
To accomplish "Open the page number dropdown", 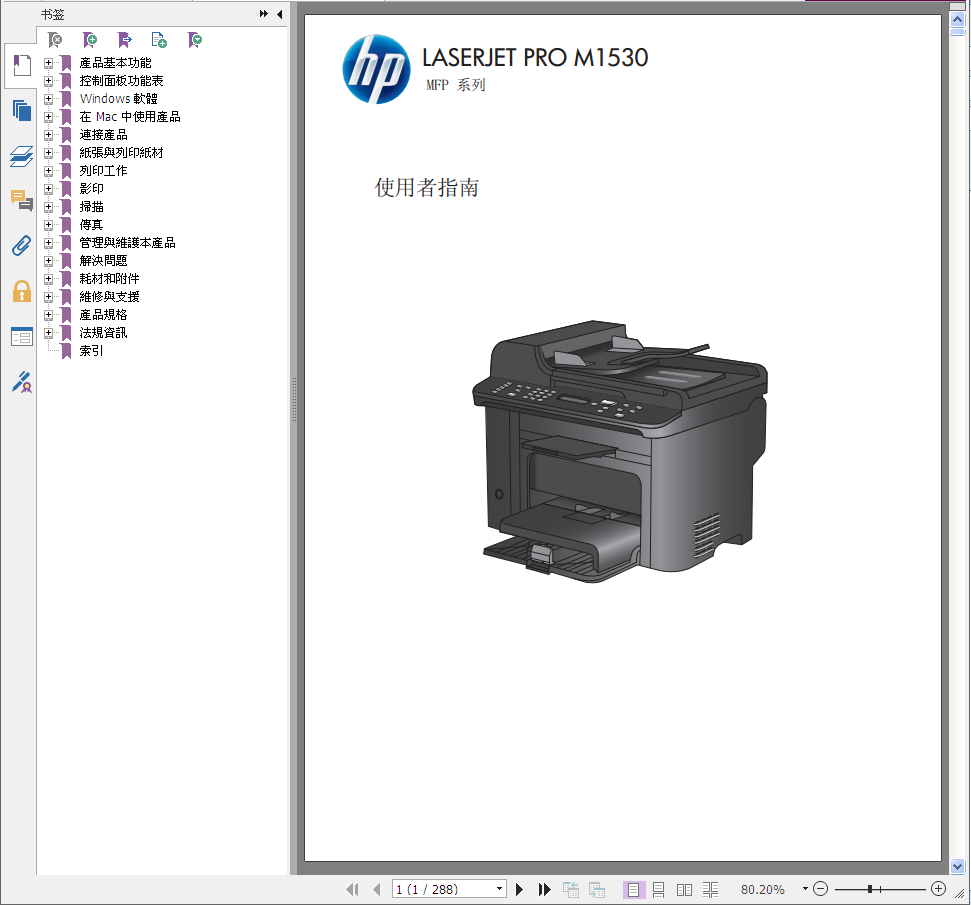I will (499, 890).
